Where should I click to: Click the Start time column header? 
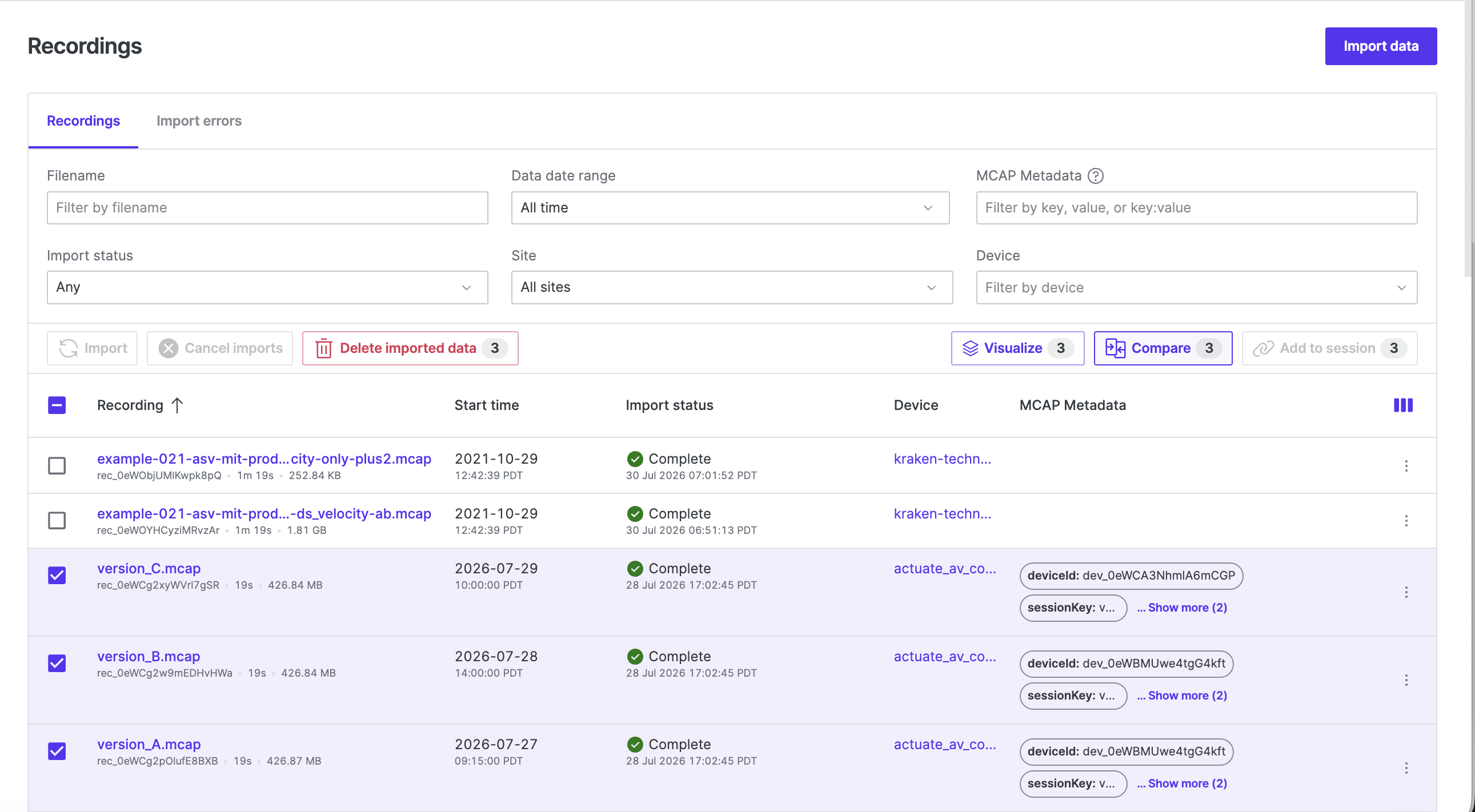coord(487,405)
